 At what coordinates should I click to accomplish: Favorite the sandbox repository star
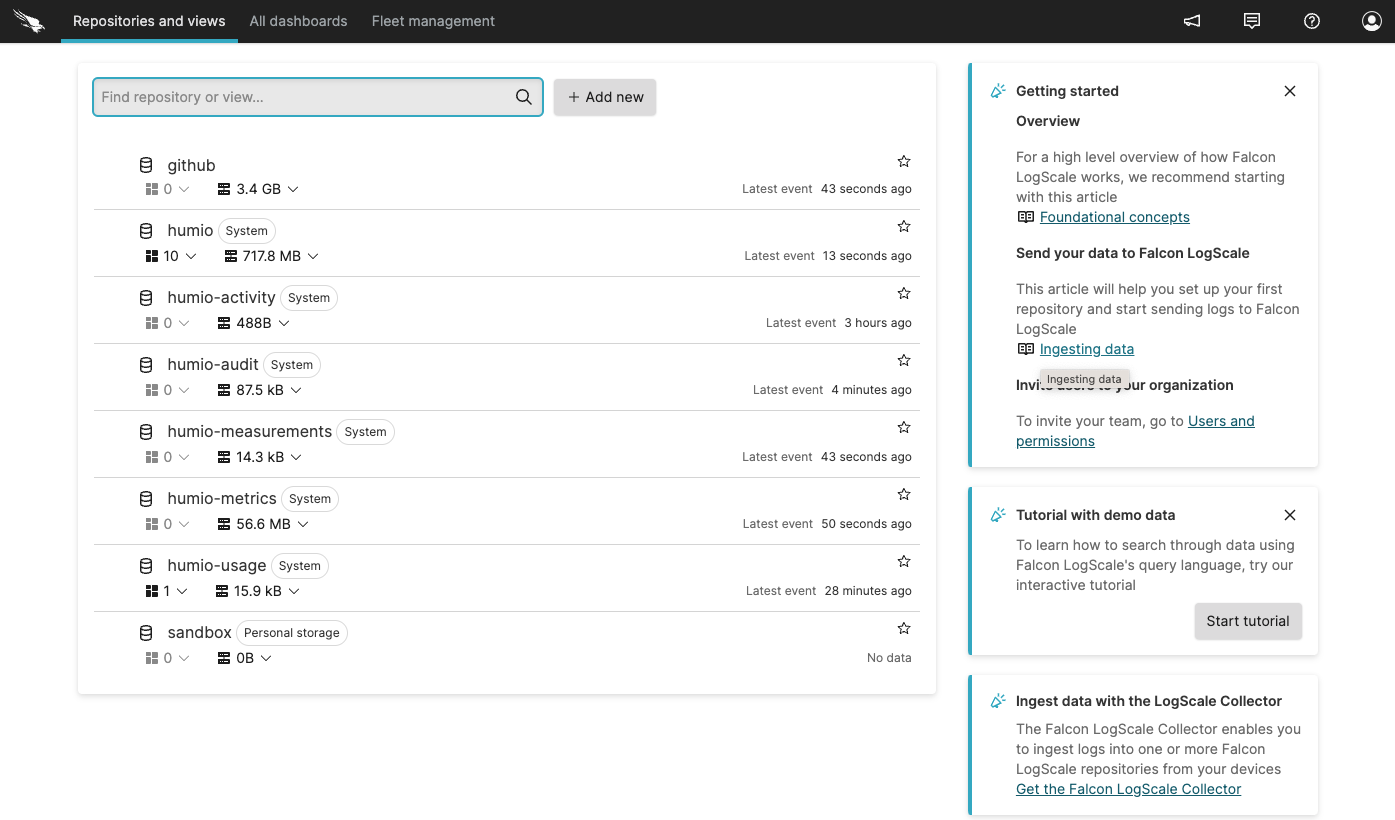903,627
